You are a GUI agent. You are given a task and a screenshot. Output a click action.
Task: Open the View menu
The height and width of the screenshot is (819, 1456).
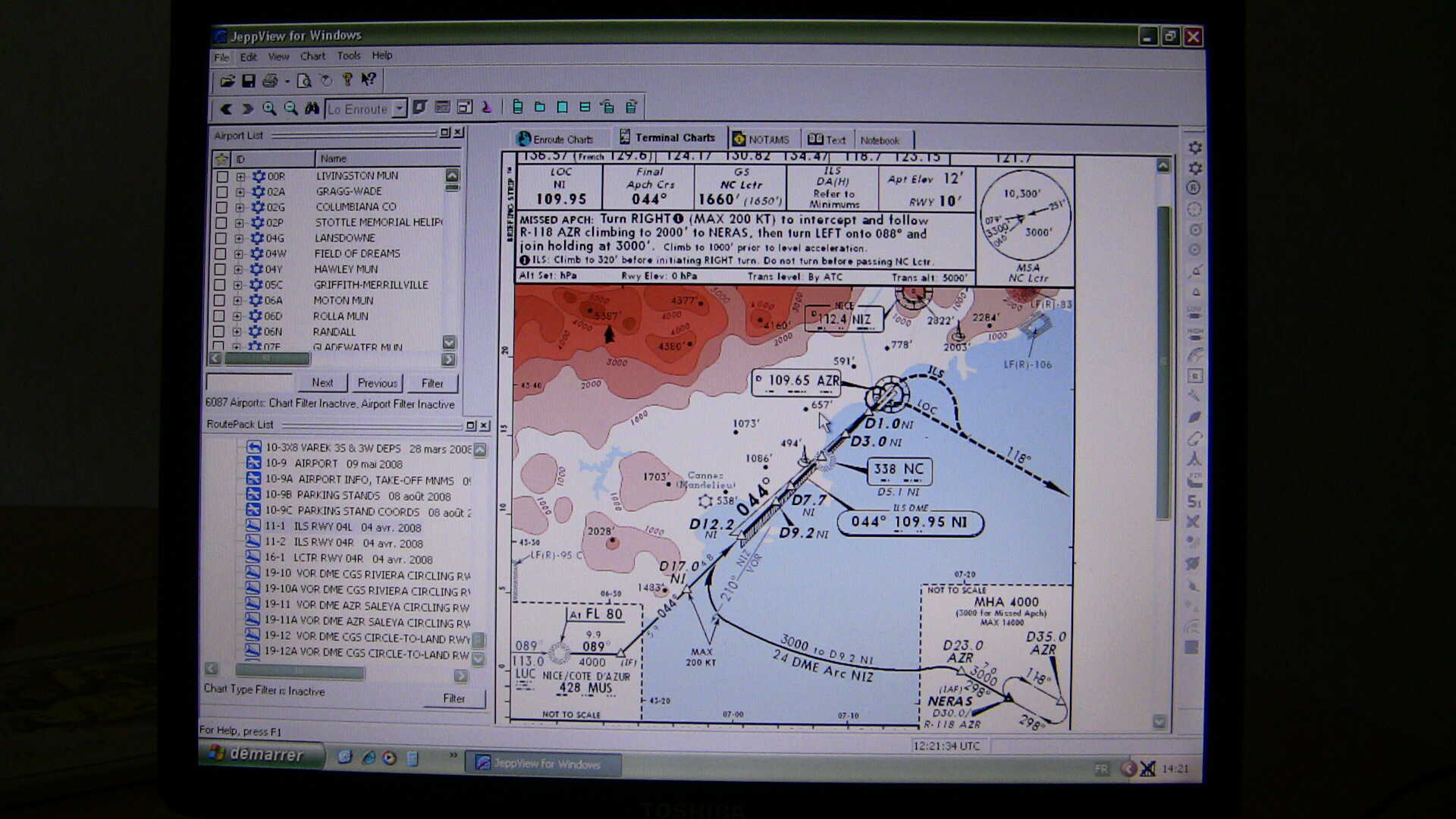pos(278,57)
